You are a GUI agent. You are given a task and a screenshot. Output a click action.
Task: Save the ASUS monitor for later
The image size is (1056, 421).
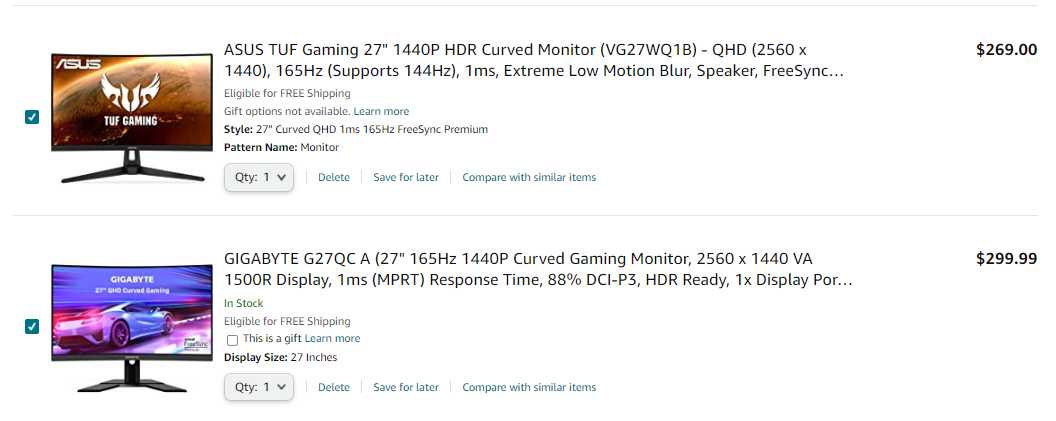pos(406,177)
